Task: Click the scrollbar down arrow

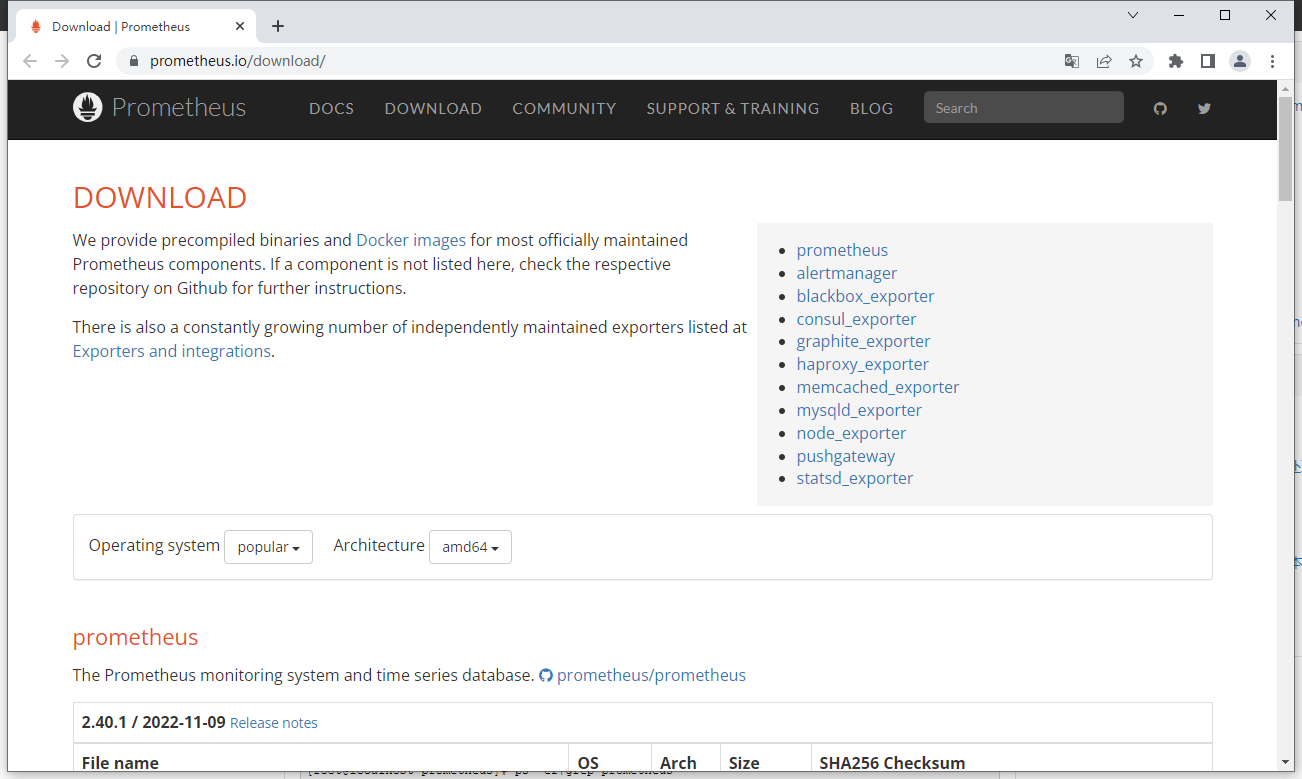Action: pos(1286,763)
